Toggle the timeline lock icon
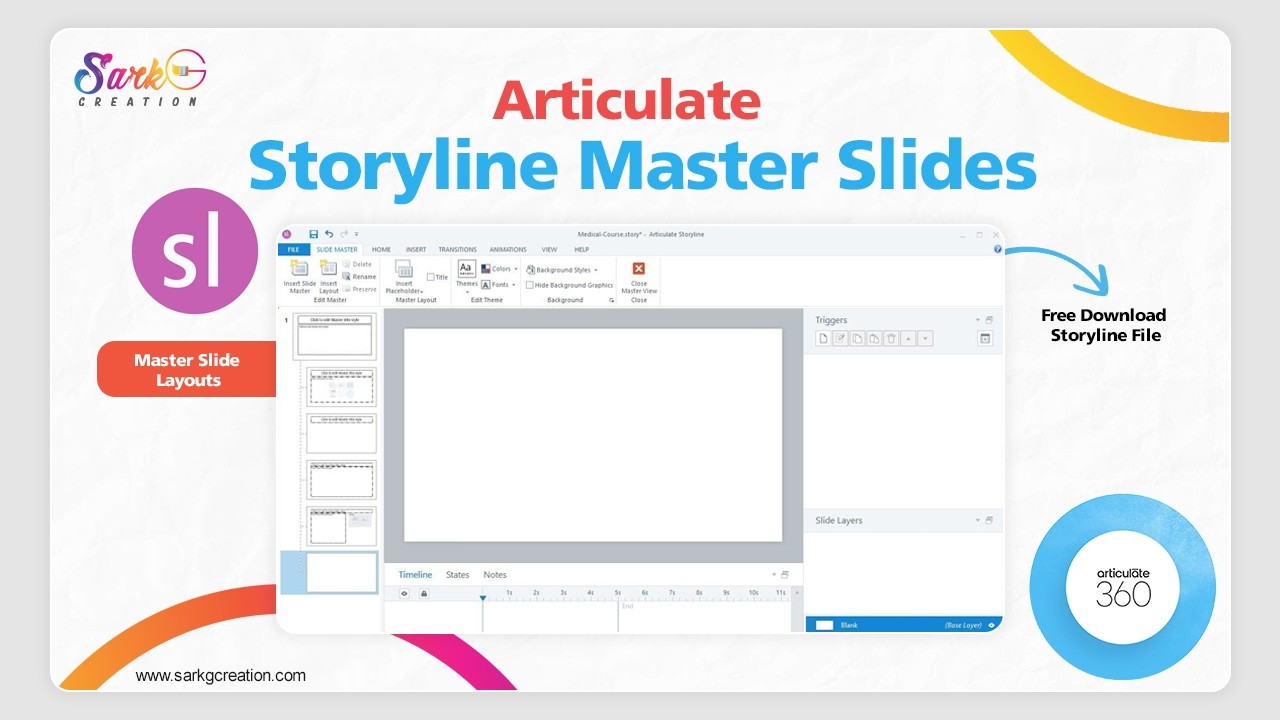 pos(424,593)
